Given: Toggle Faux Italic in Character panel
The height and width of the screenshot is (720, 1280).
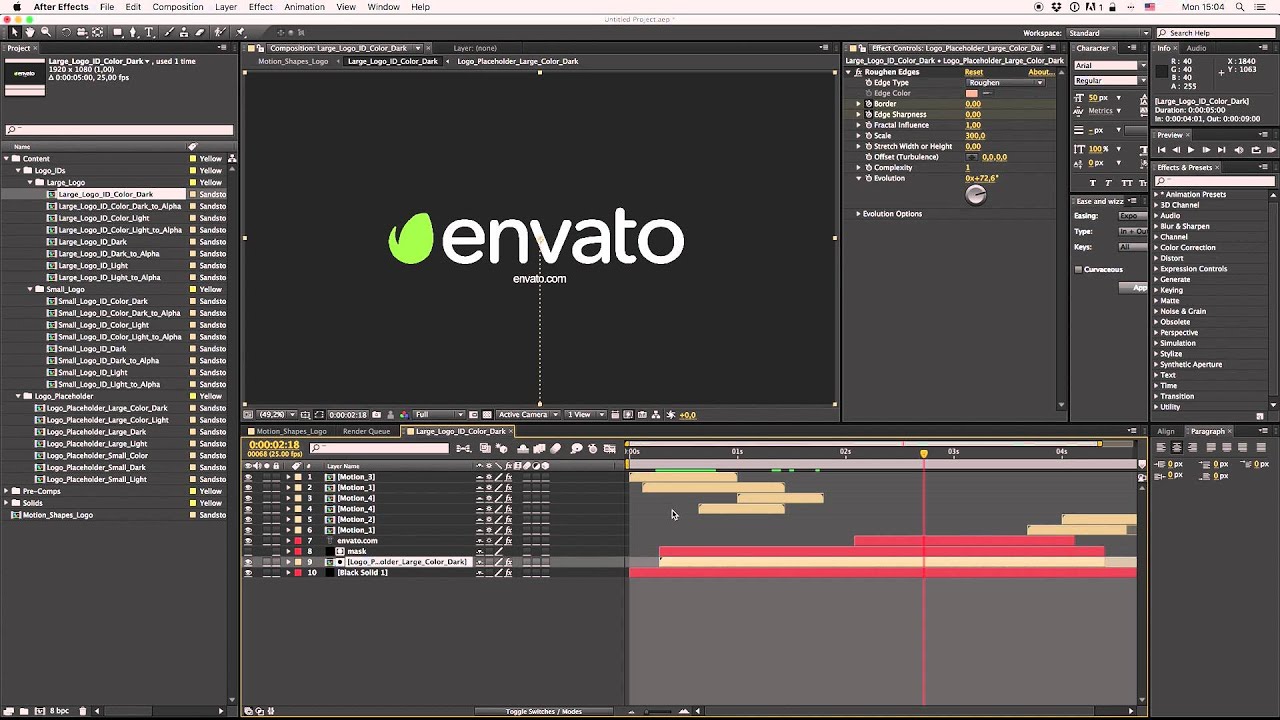Looking at the screenshot, I should coord(1110,183).
